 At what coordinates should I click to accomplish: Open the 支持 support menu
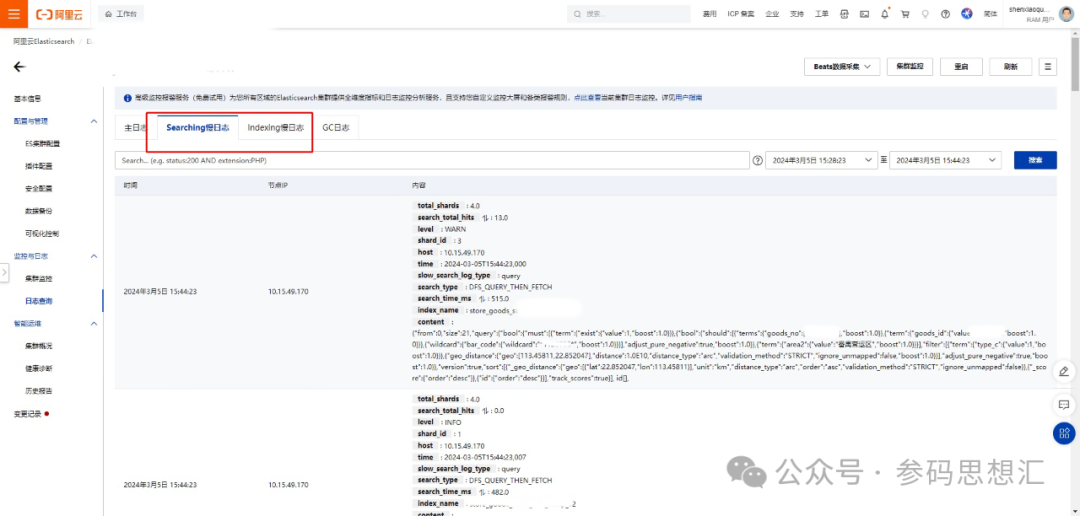[x=796, y=14]
